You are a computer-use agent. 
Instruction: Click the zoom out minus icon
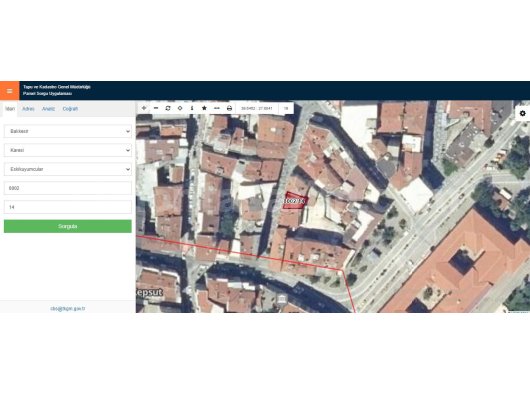(x=156, y=108)
